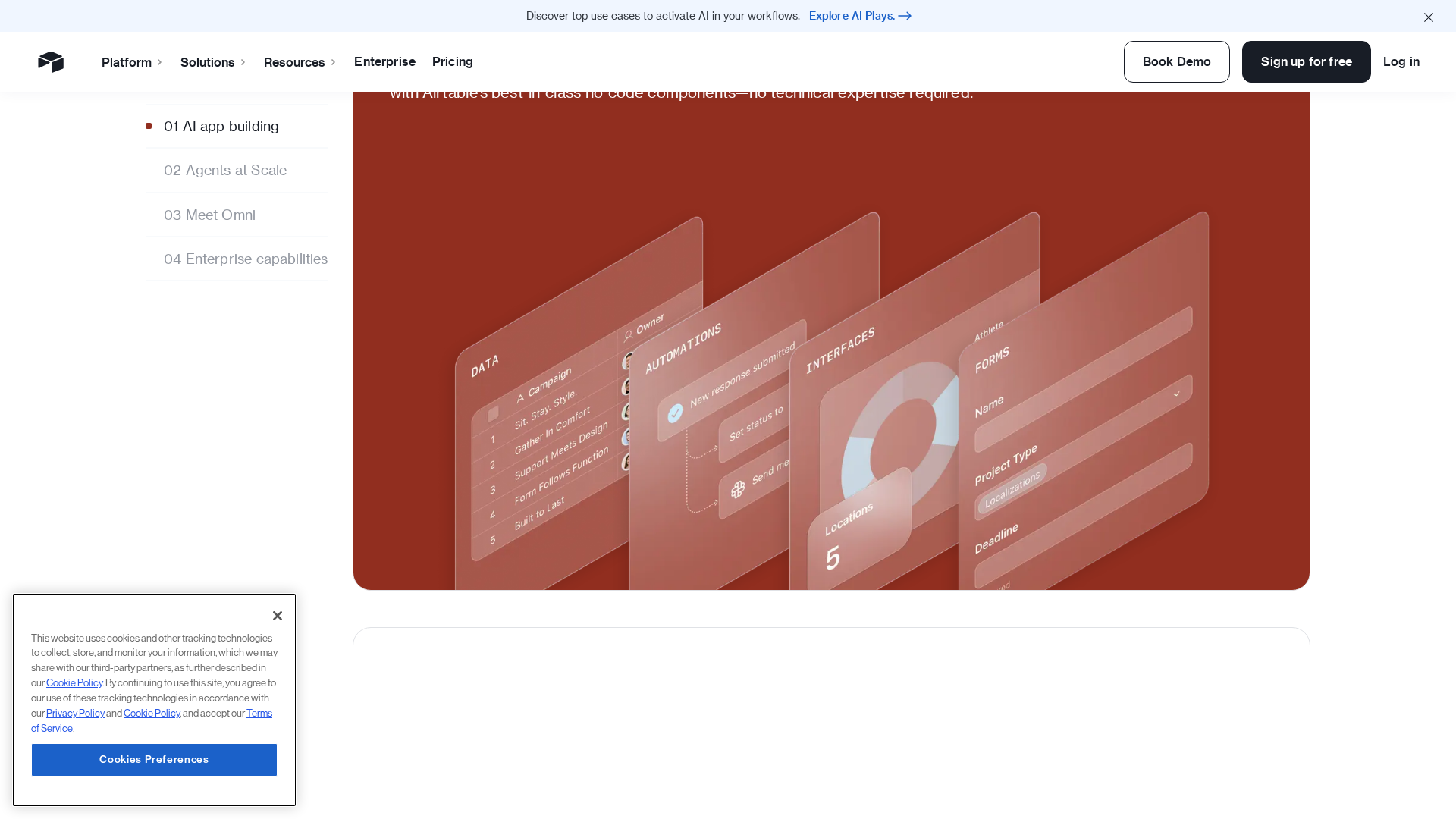Screen dimensions: 1456x819
Task: Open Cookies Preferences button
Action: point(154,760)
